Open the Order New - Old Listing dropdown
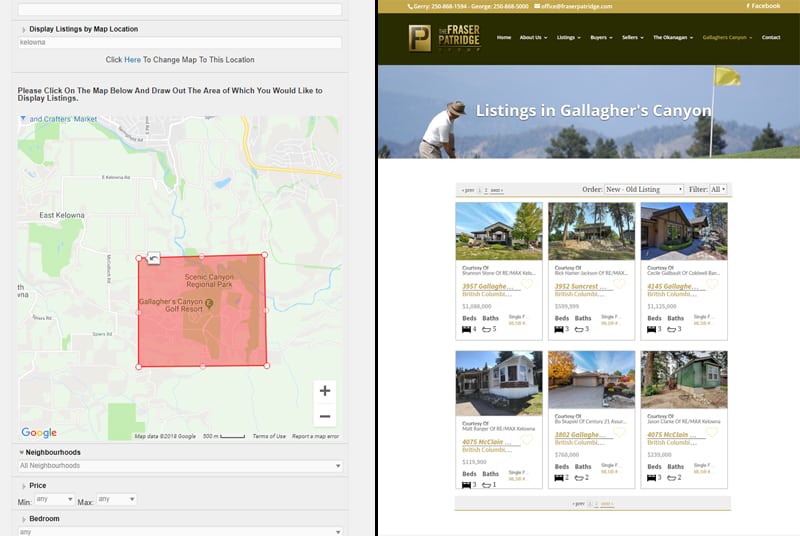This screenshot has width=800, height=536. (x=643, y=189)
